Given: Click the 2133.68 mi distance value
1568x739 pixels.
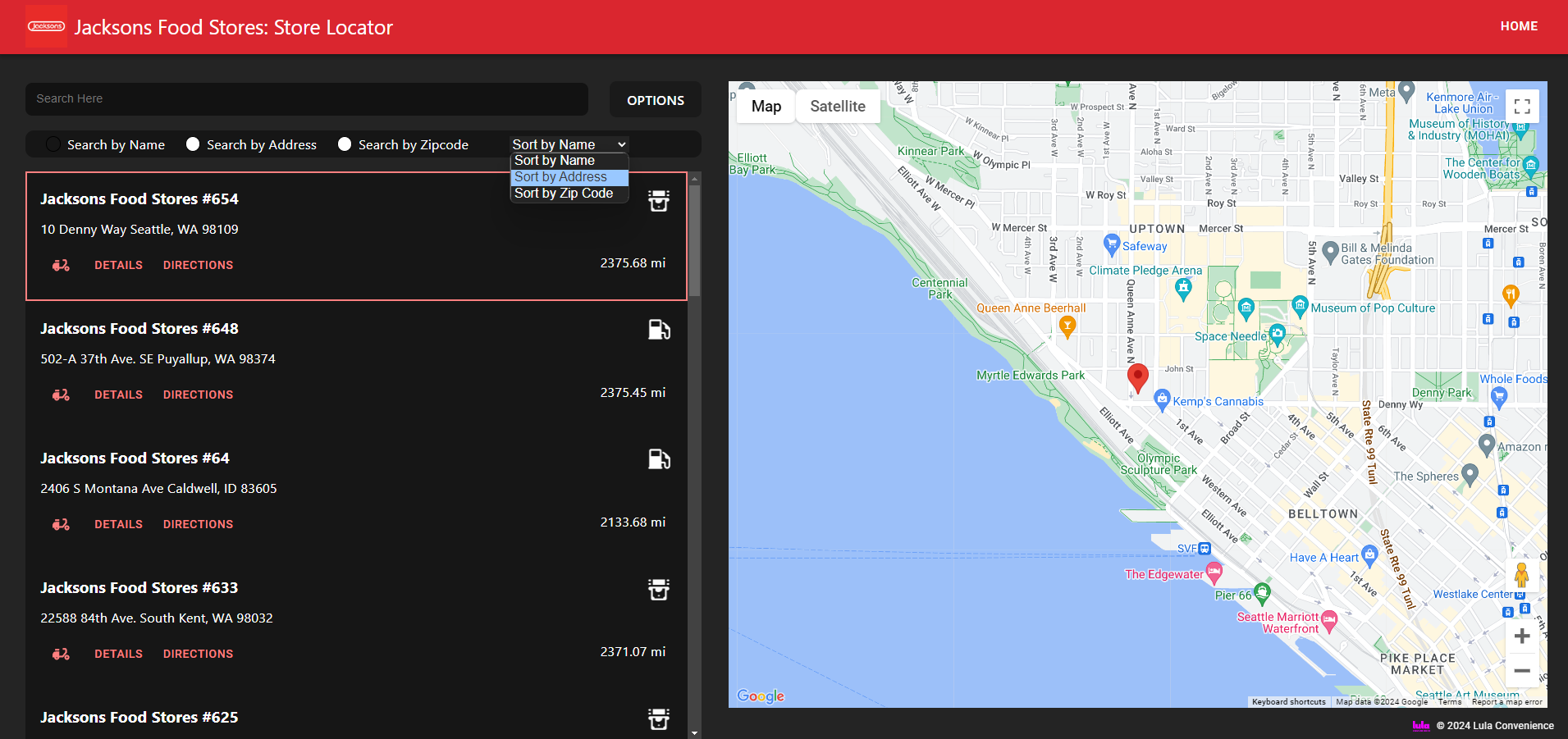Looking at the screenshot, I should [633, 522].
